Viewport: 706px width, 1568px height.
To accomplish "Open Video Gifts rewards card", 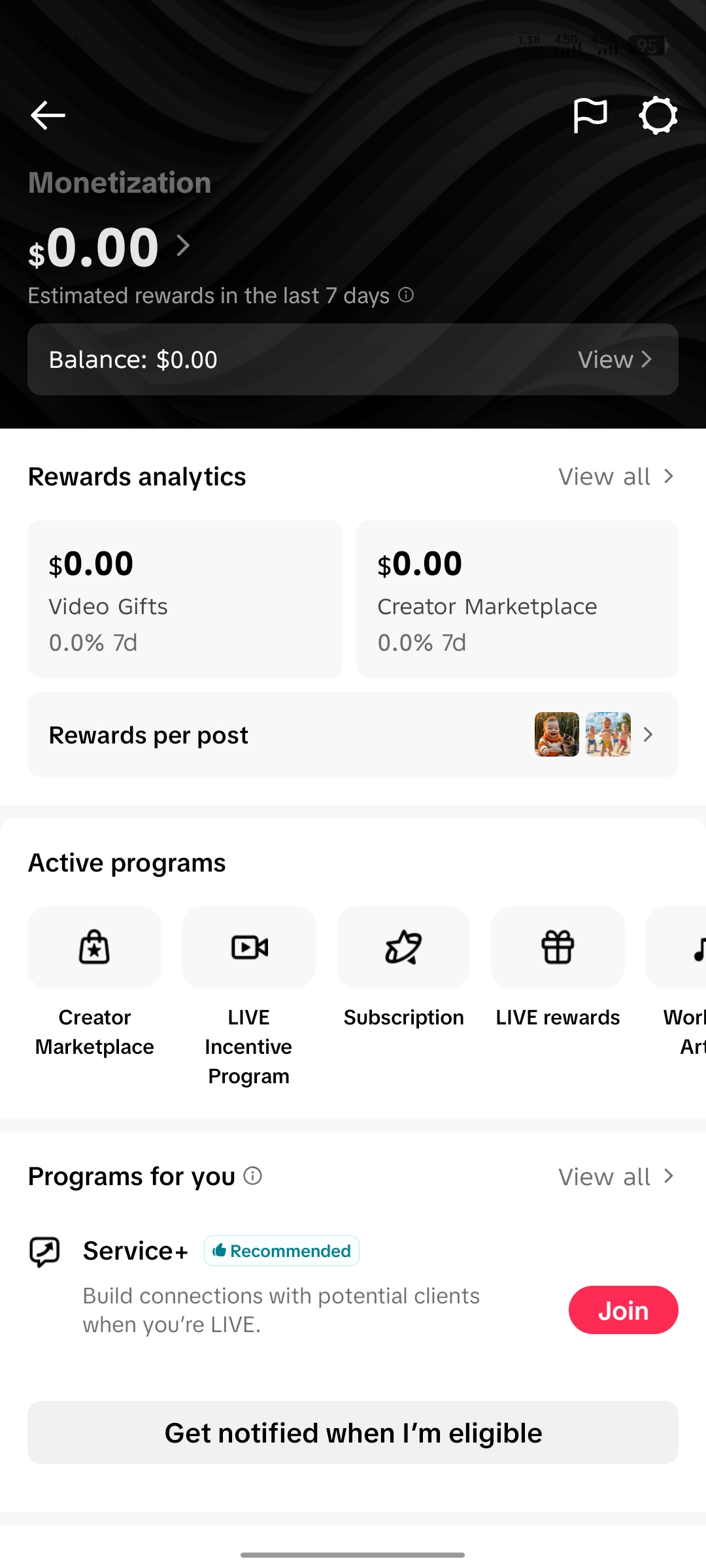I will point(185,599).
